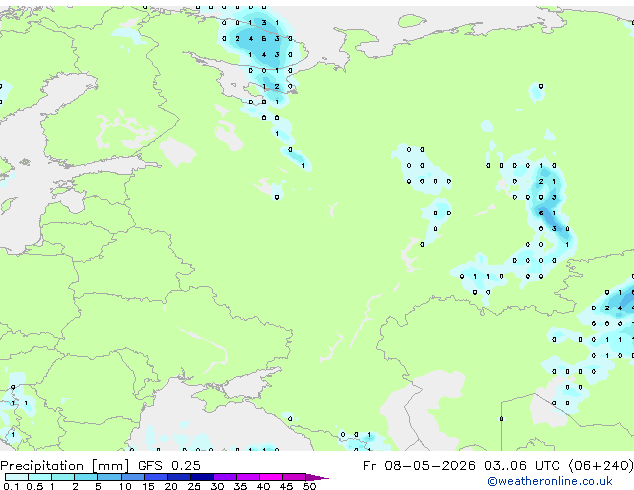Click the 40–45 mm legend color swatch
The height and width of the screenshot is (490, 634).
click(271, 477)
